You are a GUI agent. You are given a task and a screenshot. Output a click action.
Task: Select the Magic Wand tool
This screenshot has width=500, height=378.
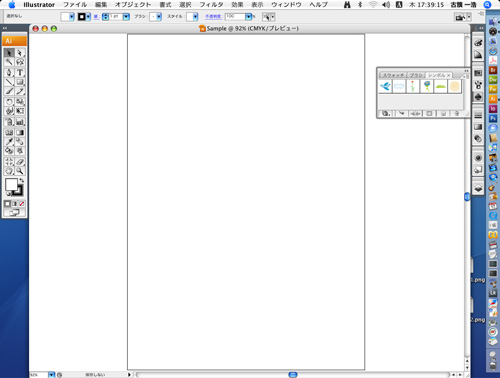(9, 62)
